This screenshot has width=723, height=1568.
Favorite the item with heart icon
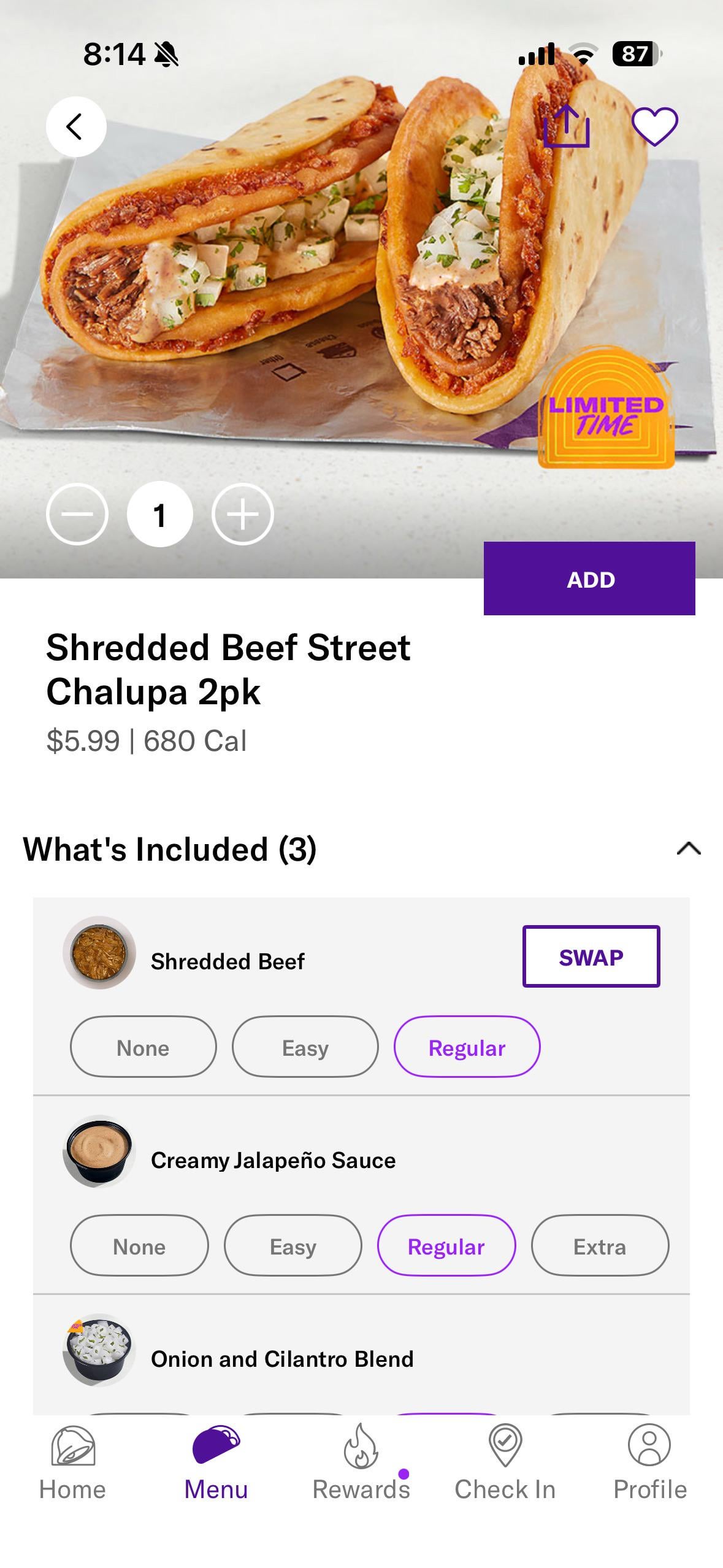point(654,126)
